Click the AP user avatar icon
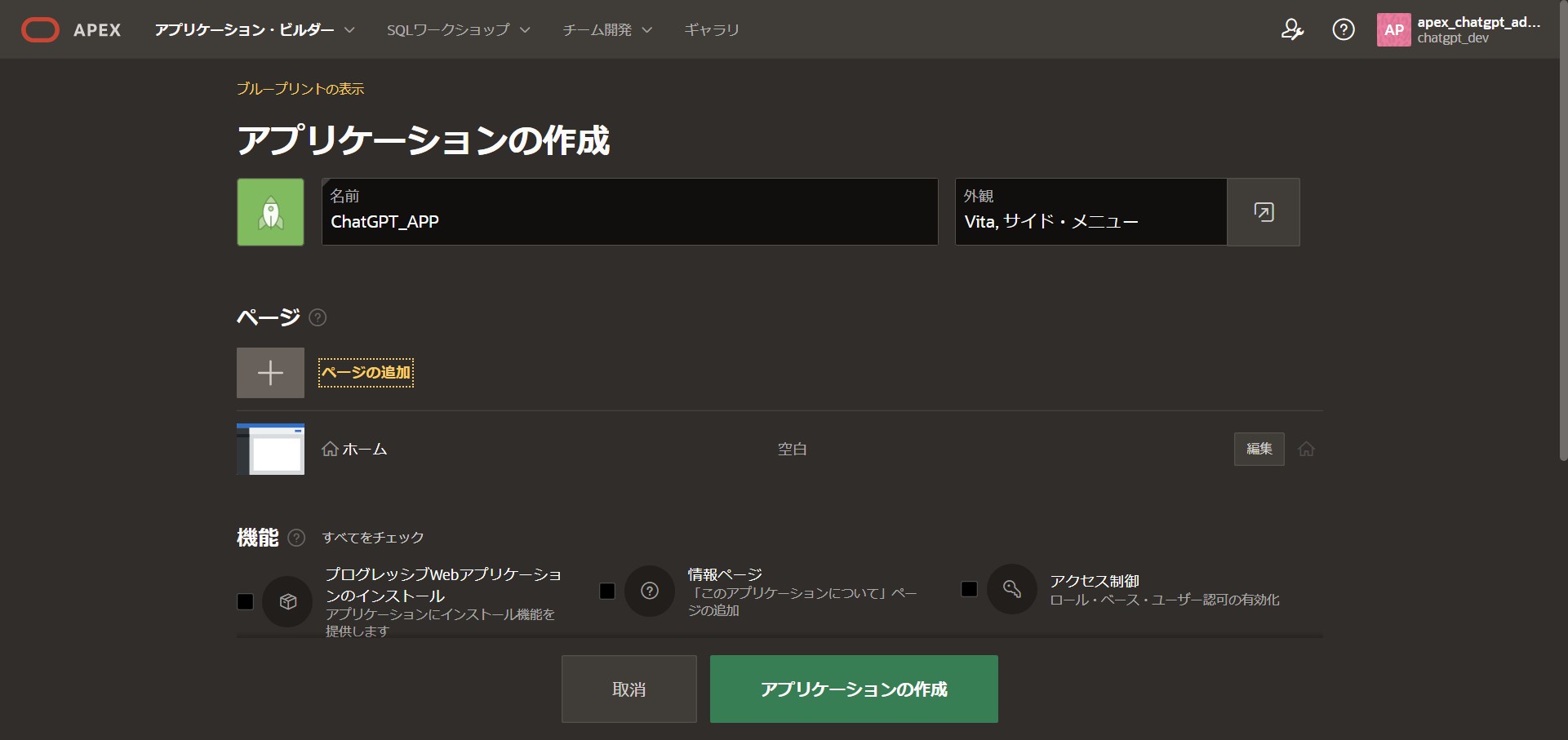This screenshot has width=1568, height=740. [x=1394, y=30]
